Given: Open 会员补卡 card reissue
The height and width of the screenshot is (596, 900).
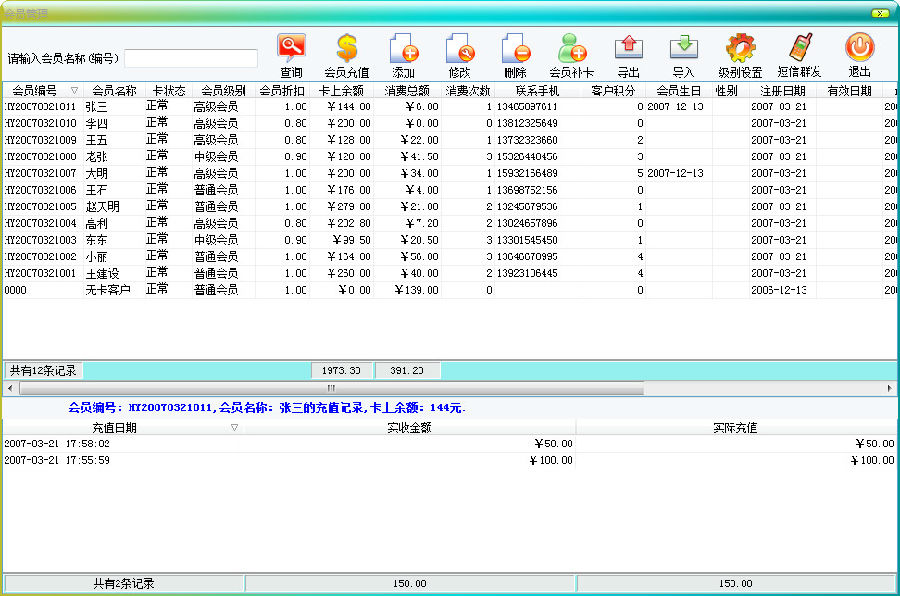Looking at the screenshot, I should click(571, 56).
